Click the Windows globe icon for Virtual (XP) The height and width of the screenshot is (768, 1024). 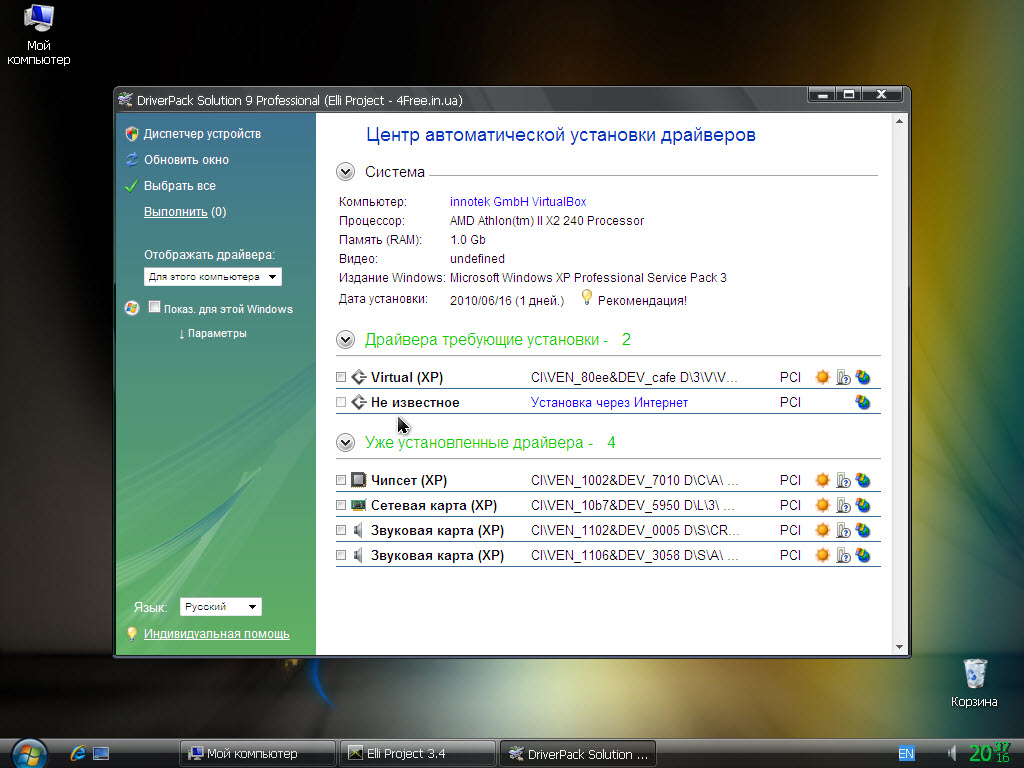tap(863, 377)
